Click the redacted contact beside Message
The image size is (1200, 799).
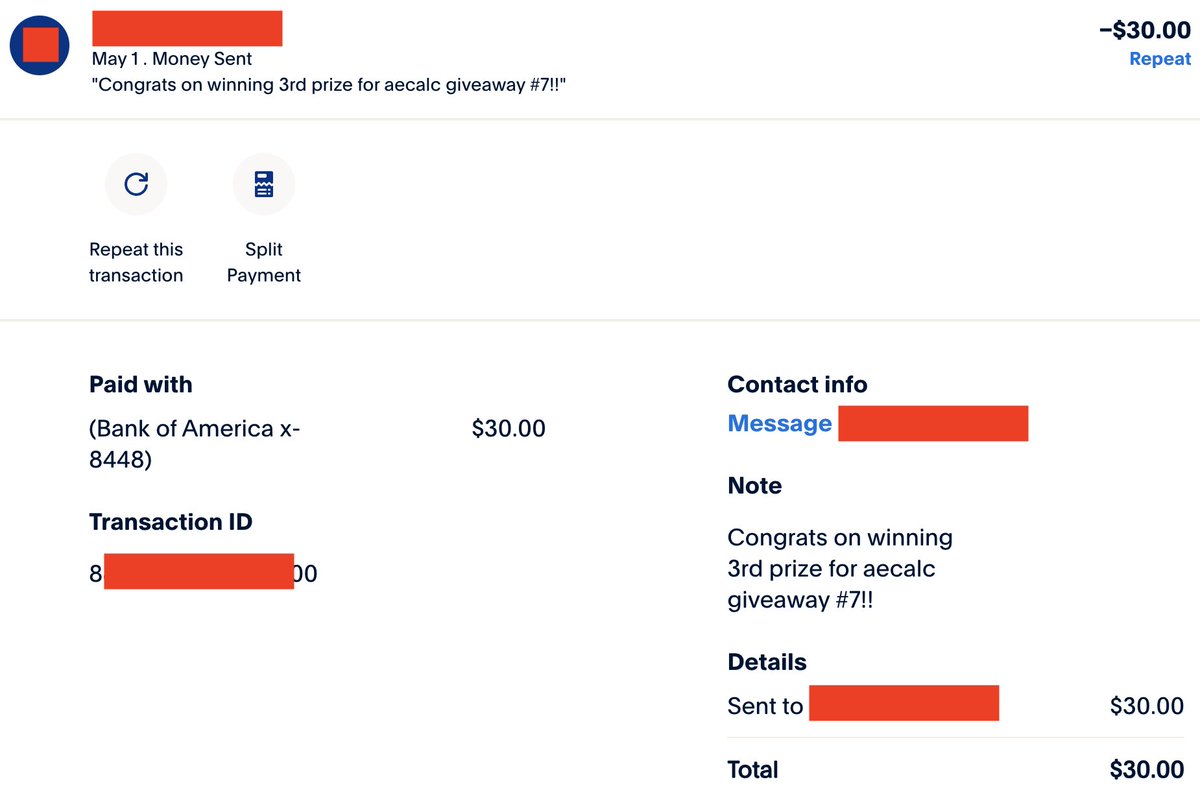(933, 424)
